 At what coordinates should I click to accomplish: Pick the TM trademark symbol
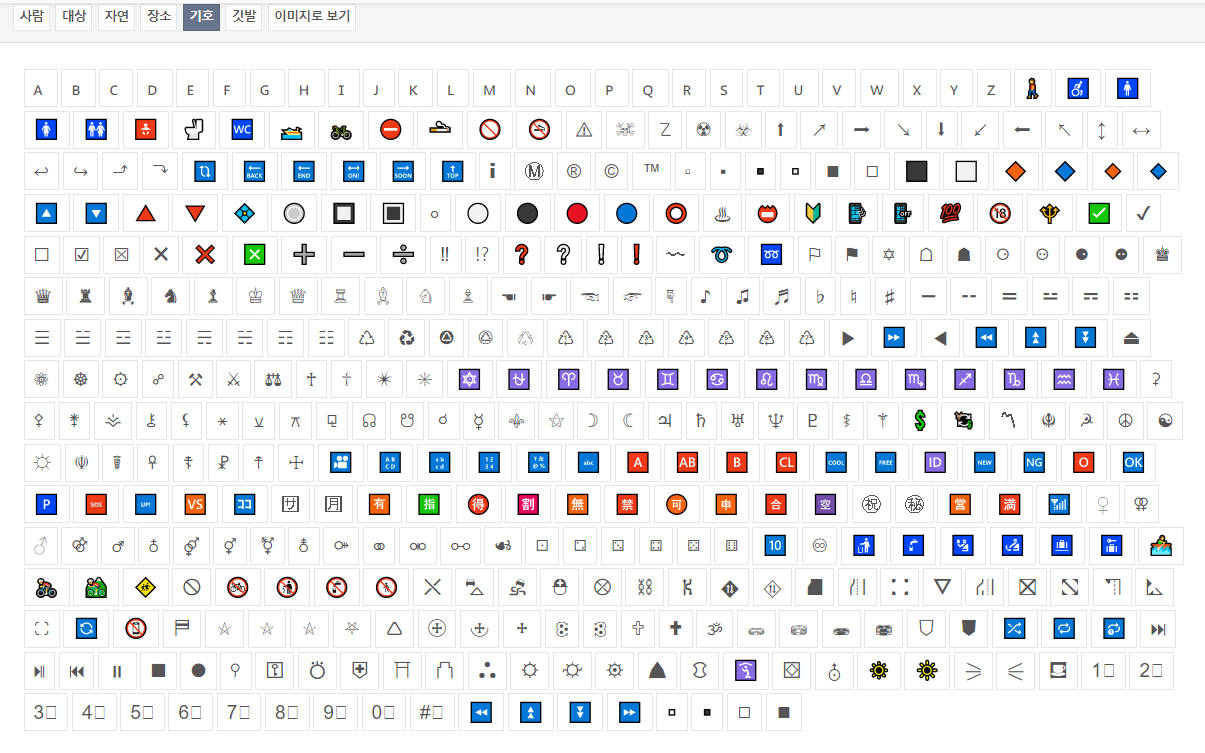tap(651, 171)
